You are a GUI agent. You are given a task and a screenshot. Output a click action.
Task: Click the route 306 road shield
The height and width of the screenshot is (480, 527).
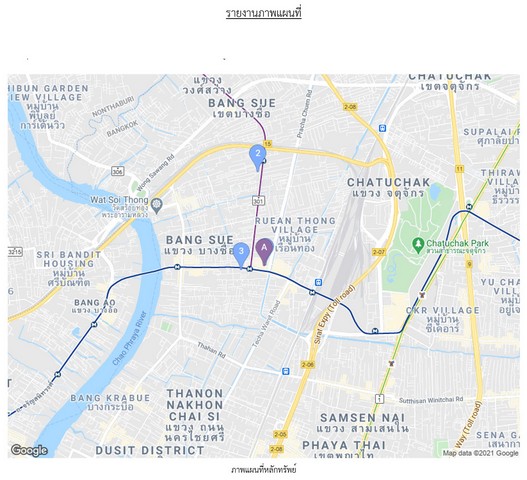coord(118,171)
